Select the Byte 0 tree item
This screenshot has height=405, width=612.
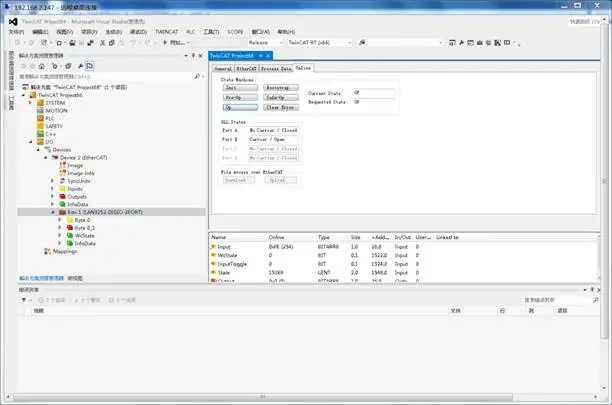pyautogui.click(x=82, y=220)
